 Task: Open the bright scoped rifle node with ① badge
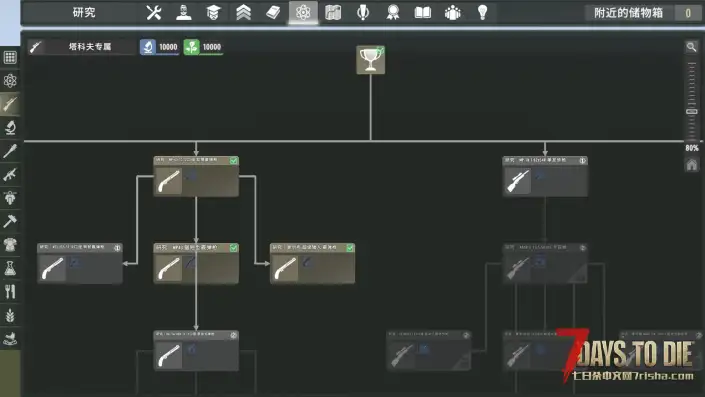coord(545,176)
